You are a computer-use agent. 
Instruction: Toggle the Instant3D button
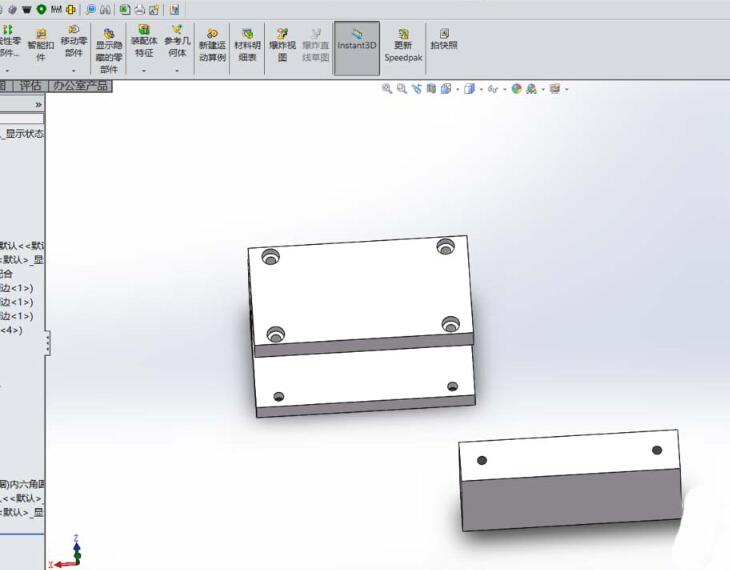click(x=356, y=46)
